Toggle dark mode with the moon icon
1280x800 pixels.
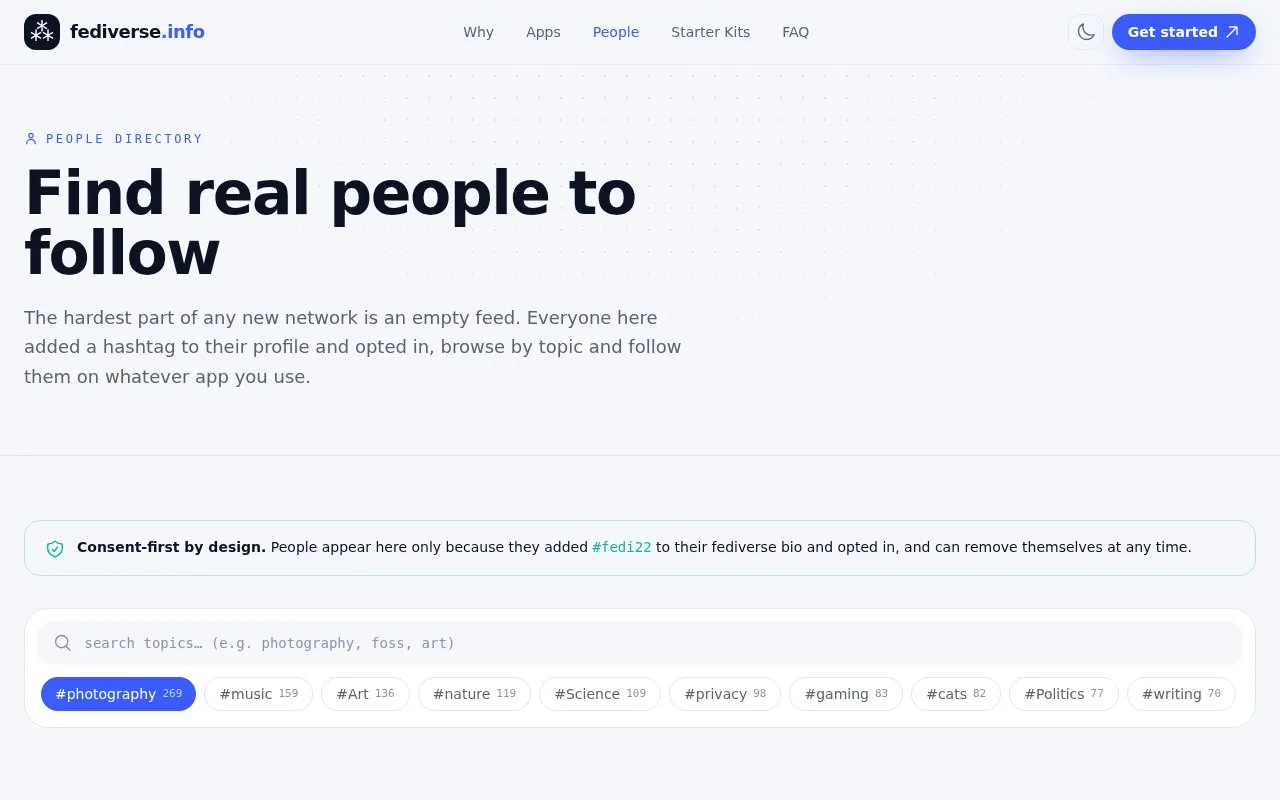click(x=1086, y=32)
